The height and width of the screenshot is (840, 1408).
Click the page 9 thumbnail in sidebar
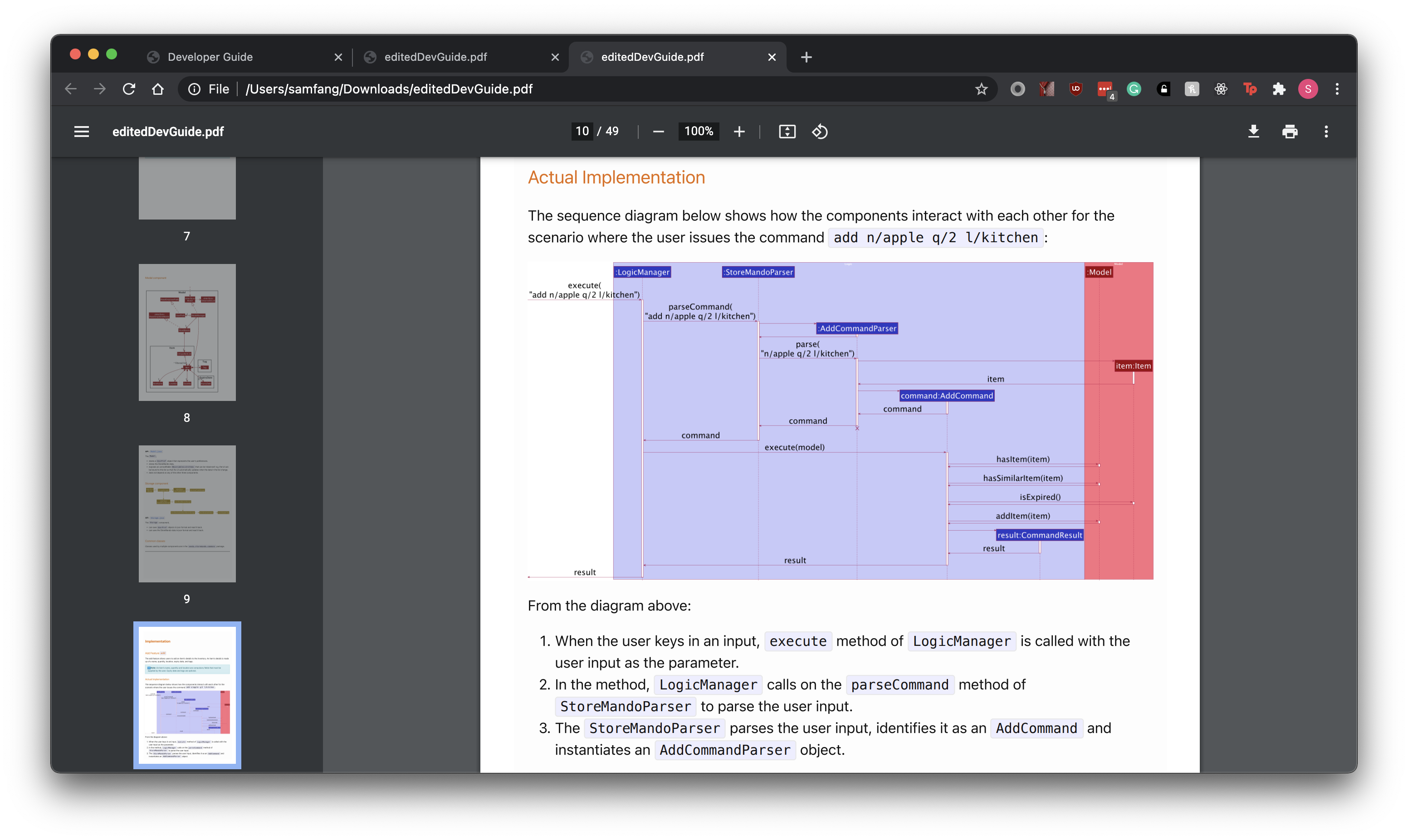186,514
